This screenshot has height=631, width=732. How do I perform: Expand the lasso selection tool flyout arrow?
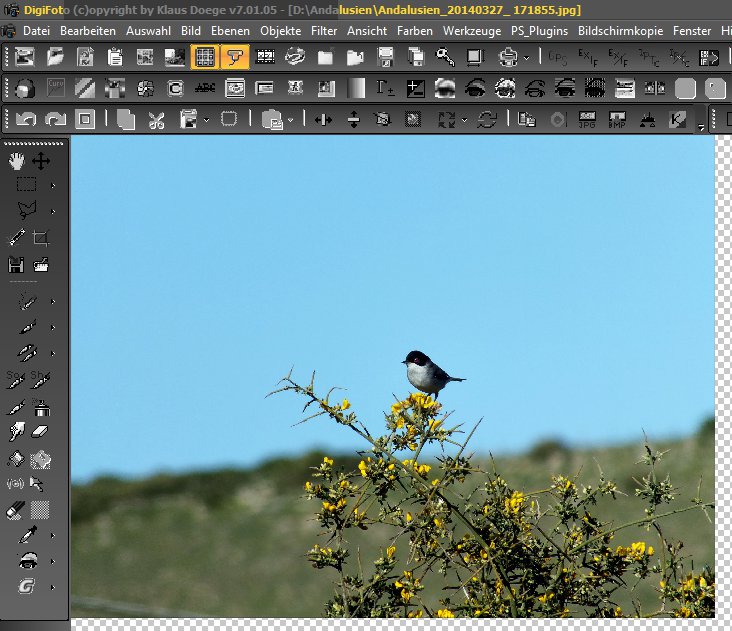click(x=53, y=212)
